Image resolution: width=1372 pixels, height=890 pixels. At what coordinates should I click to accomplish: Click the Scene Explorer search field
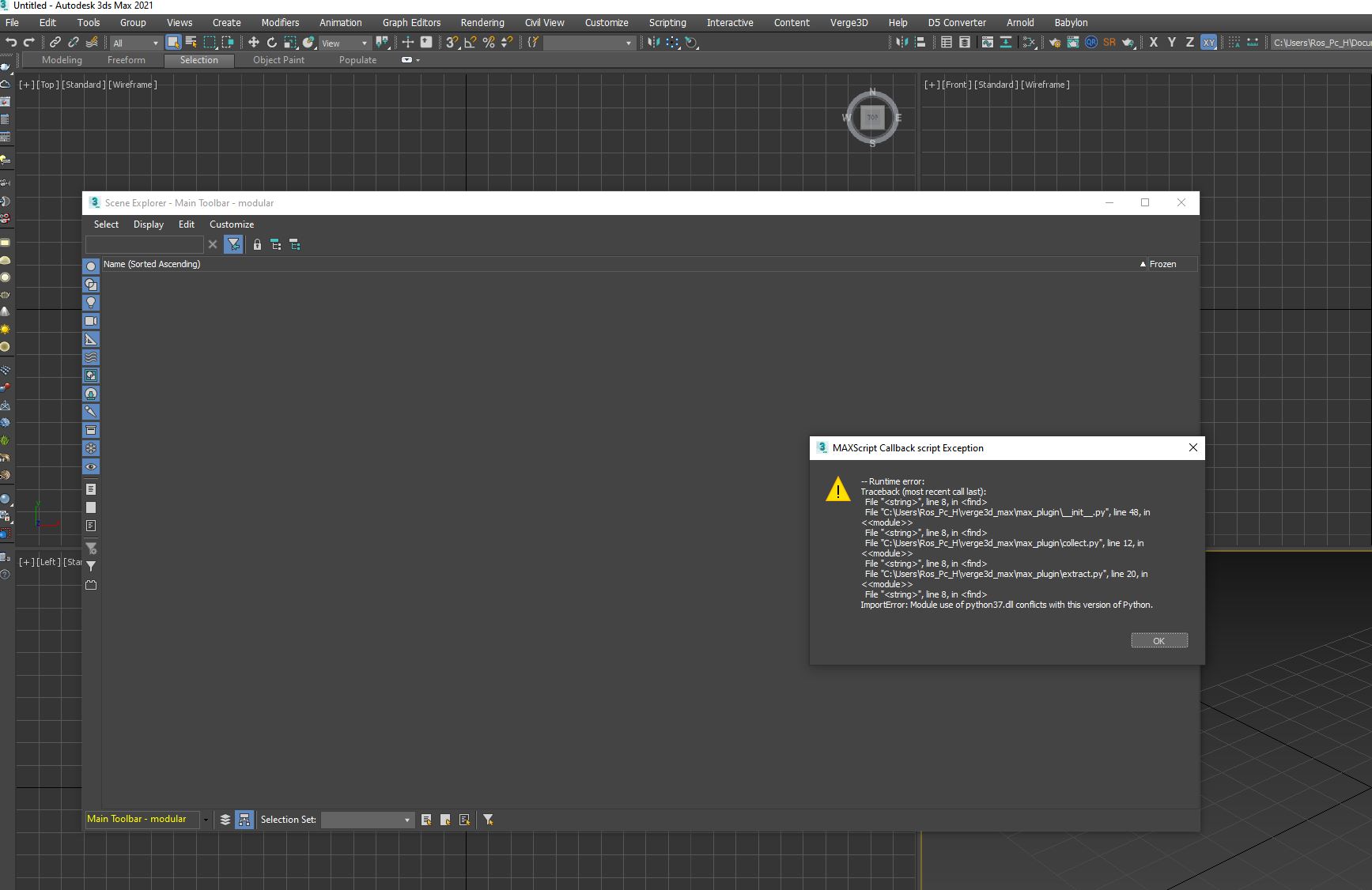pyautogui.click(x=144, y=244)
